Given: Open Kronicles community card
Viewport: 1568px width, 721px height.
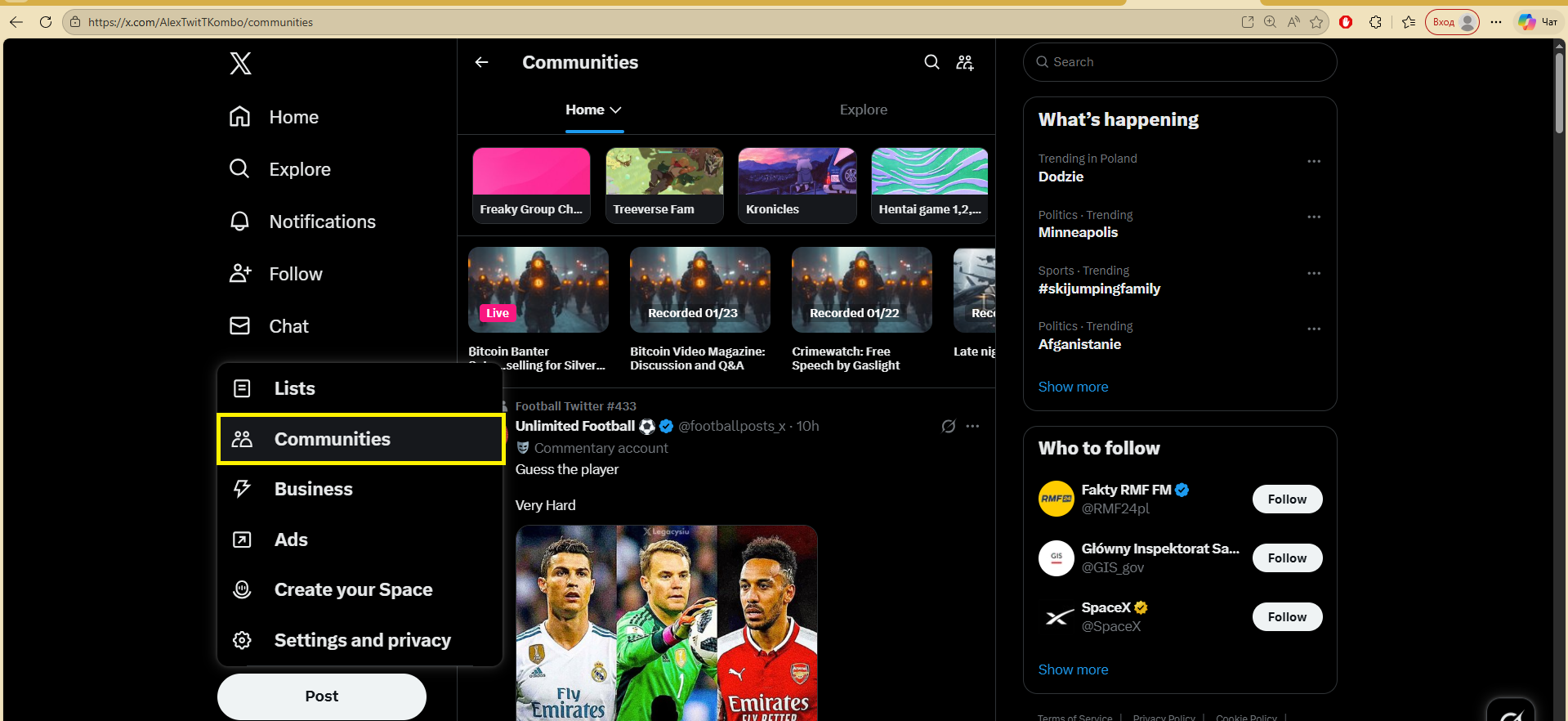Looking at the screenshot, I should 797,186.
